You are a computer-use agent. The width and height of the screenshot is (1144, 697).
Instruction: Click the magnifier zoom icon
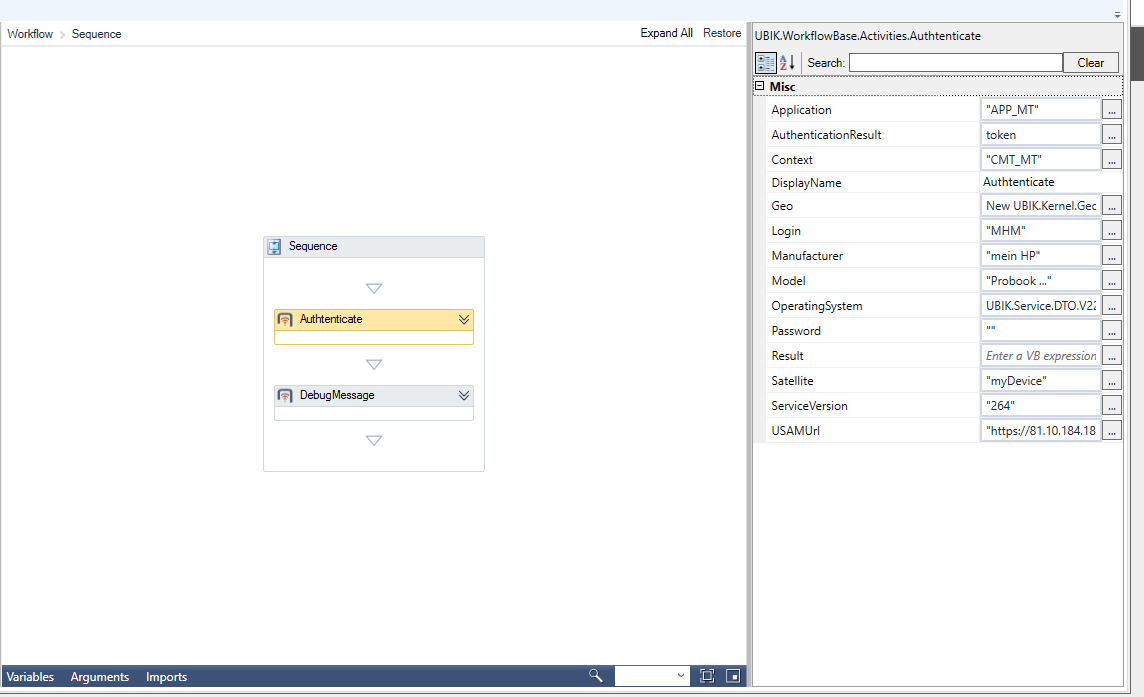pos(596,676)
